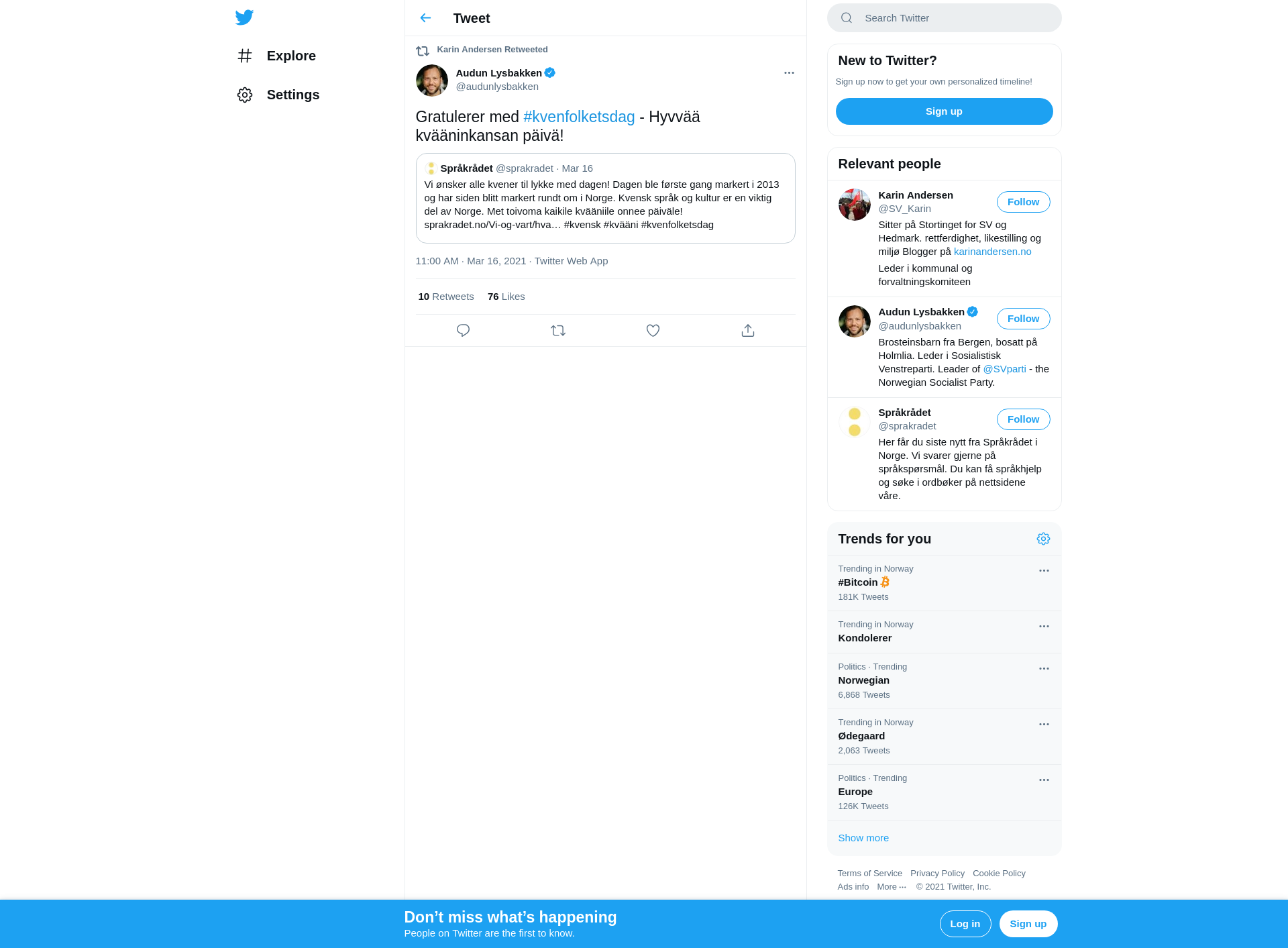Share the tweet using the share icon
The width and height of the screenshot is (1288, 948).
(x=748, y=331)
